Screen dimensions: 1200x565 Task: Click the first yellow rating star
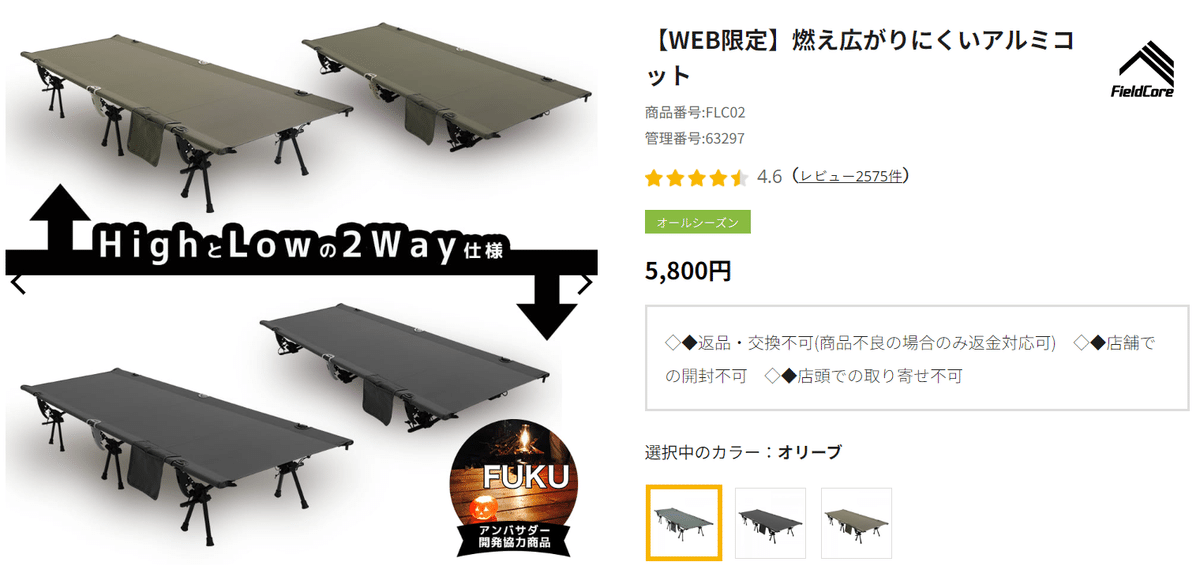[654, 178]
